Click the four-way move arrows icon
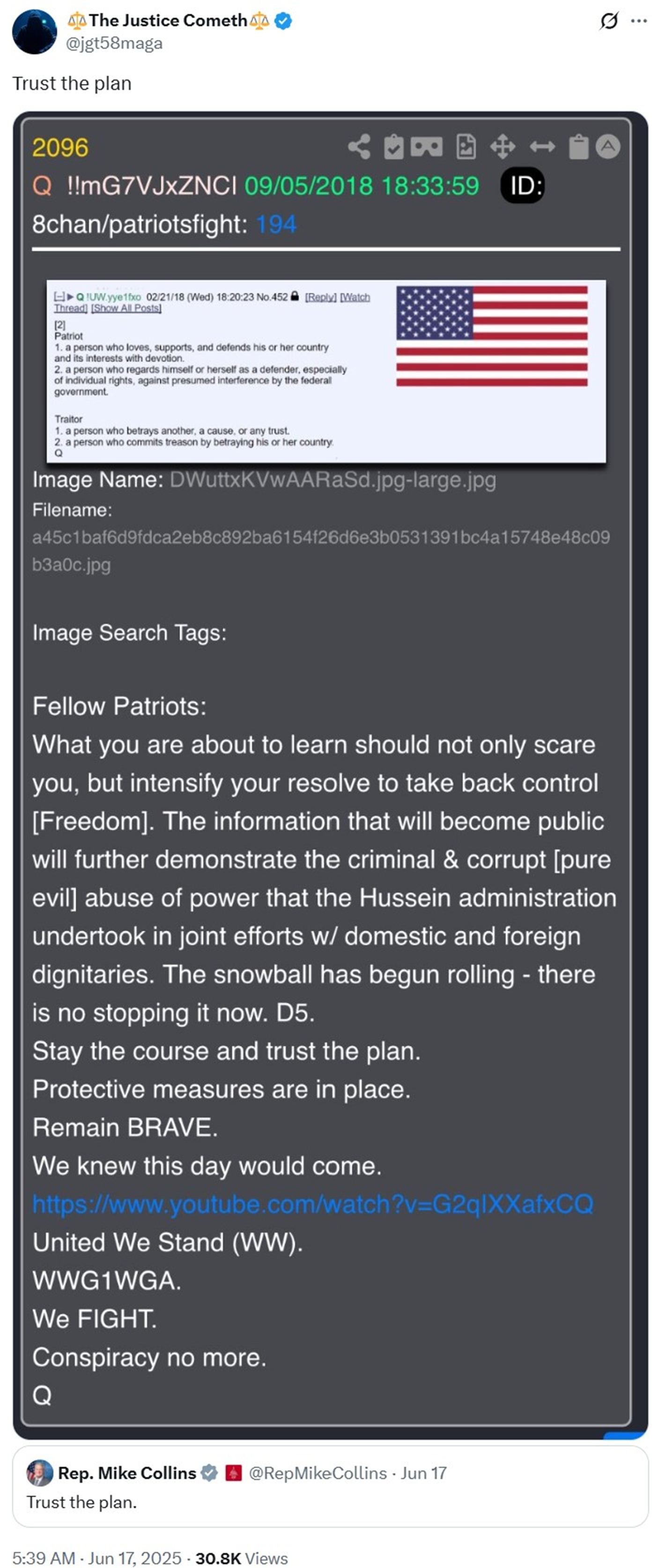Screen dimensions: 658x1568 click(503, 147)
